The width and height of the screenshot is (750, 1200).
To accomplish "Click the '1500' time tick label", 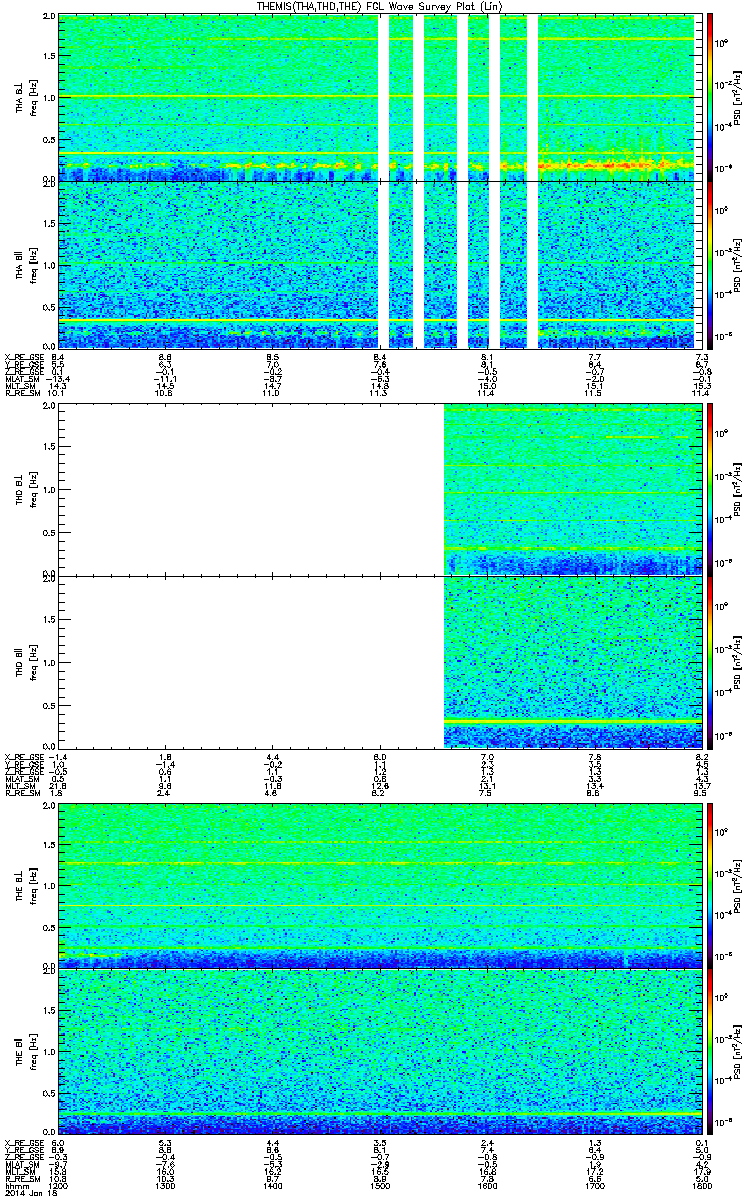I will click(x=379, y=1186).
